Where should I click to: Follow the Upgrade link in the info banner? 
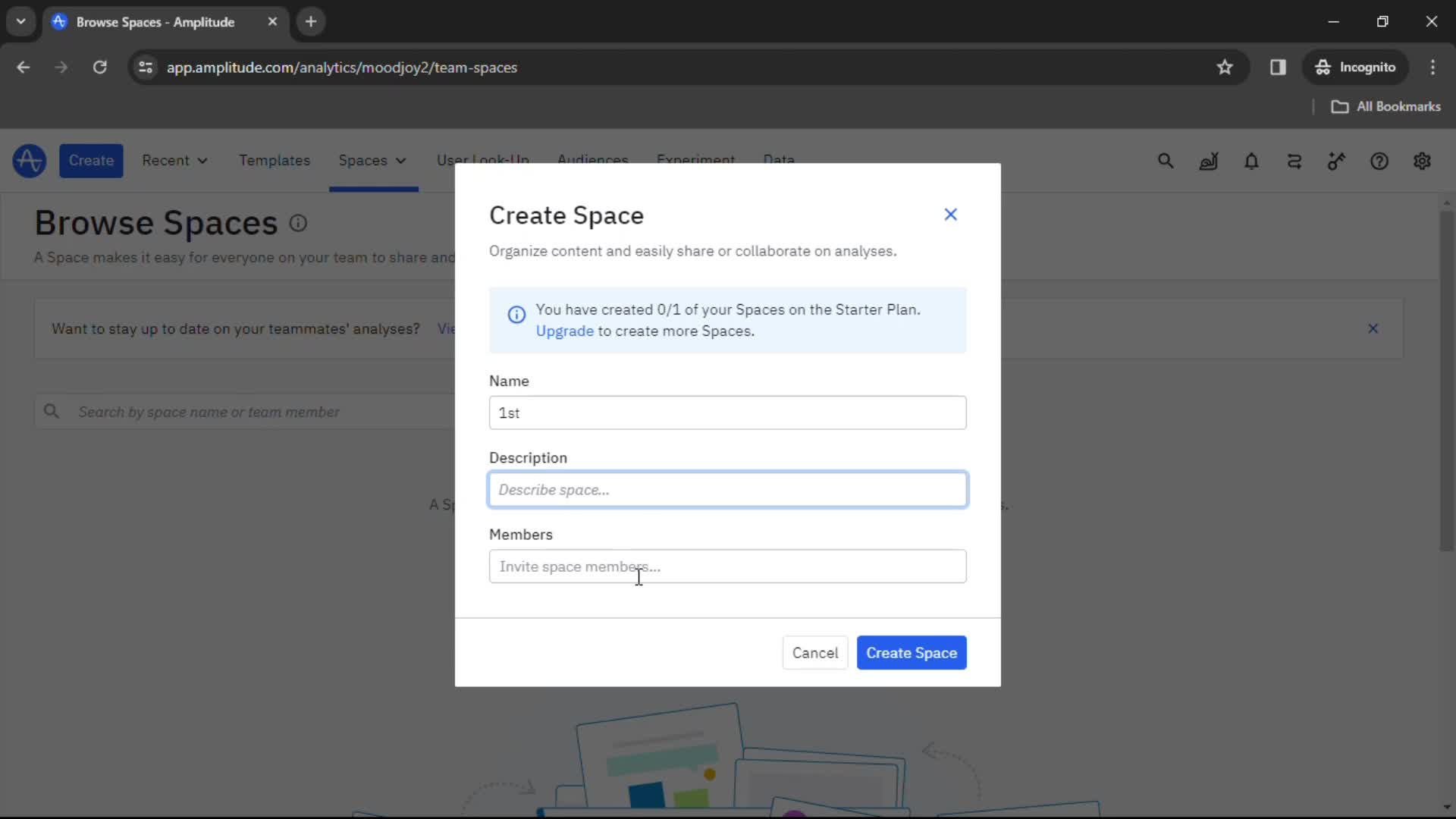(565, 331)
